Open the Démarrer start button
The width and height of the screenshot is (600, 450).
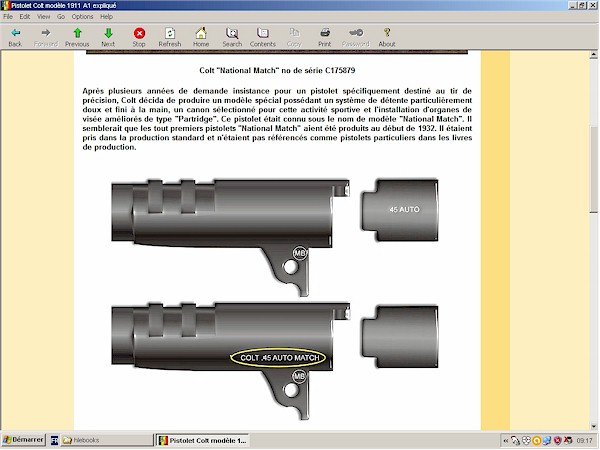tap(23, 440)
